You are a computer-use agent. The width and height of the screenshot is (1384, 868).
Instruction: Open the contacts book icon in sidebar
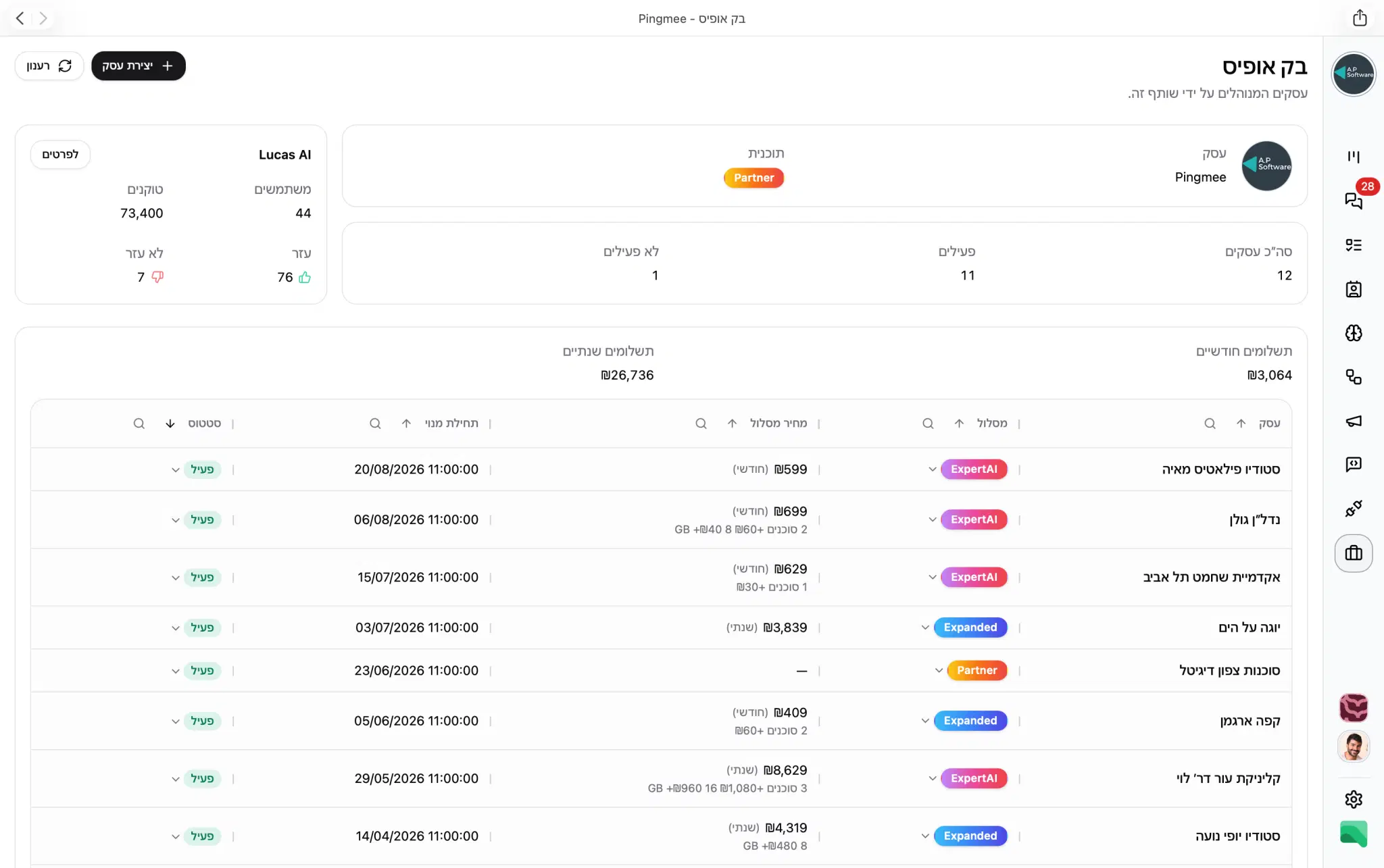pyautogui.click(x=1354, y=289)
